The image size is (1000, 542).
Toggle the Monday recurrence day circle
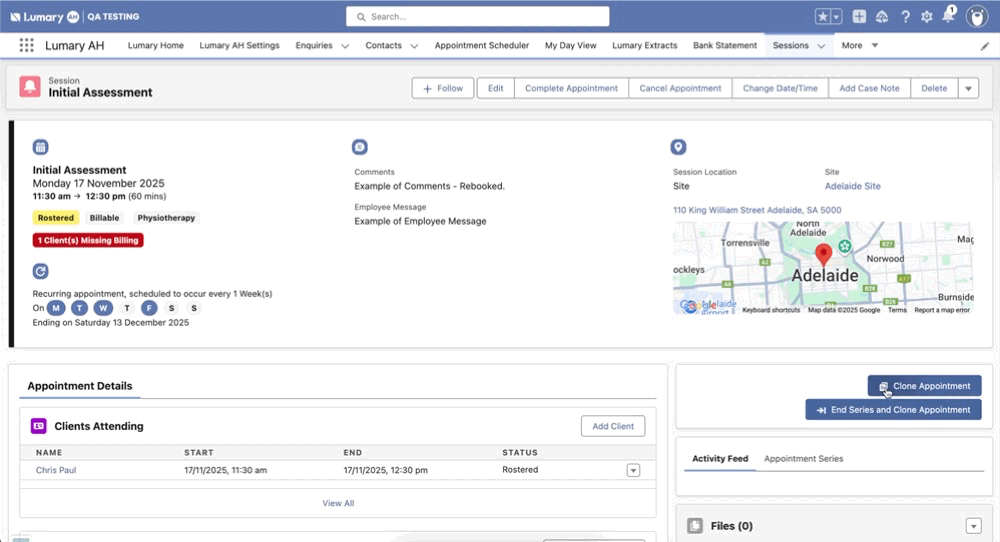point(56,308)
